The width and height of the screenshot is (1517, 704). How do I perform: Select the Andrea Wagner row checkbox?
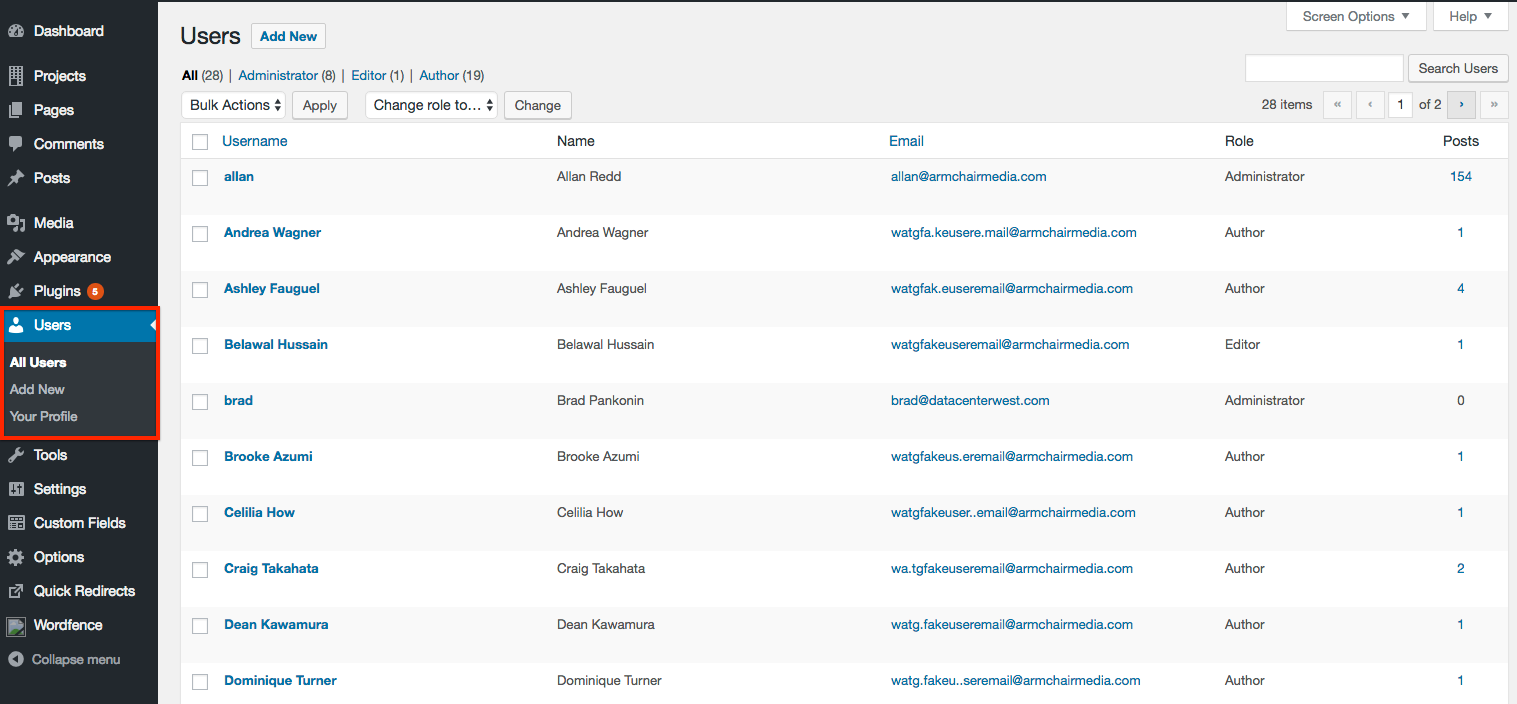point(200,234)
